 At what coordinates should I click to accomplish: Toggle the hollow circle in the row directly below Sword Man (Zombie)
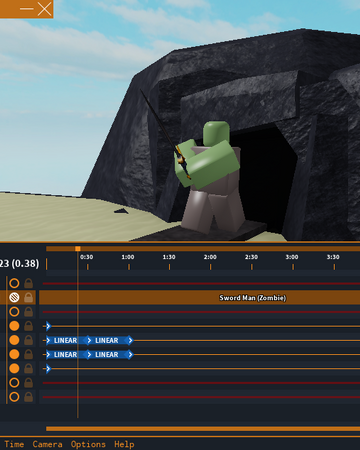coord(14,312)
